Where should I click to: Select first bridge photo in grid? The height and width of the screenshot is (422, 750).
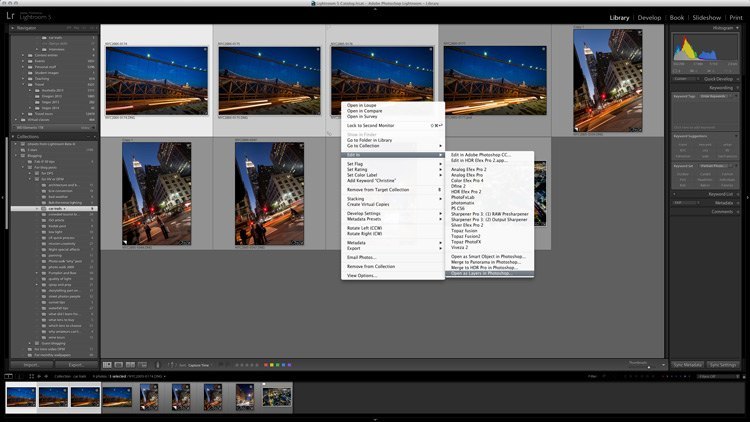tap(157, 81)
